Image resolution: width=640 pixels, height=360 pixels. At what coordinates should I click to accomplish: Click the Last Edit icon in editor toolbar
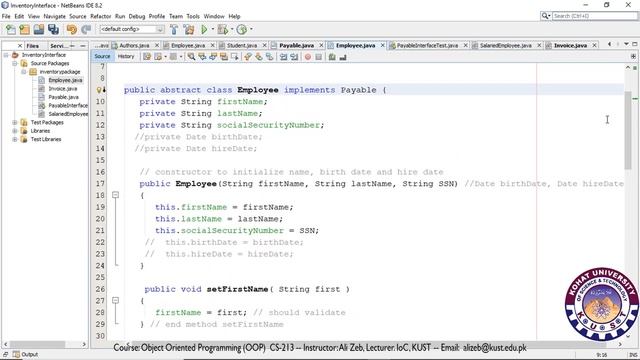click(147, 57)
